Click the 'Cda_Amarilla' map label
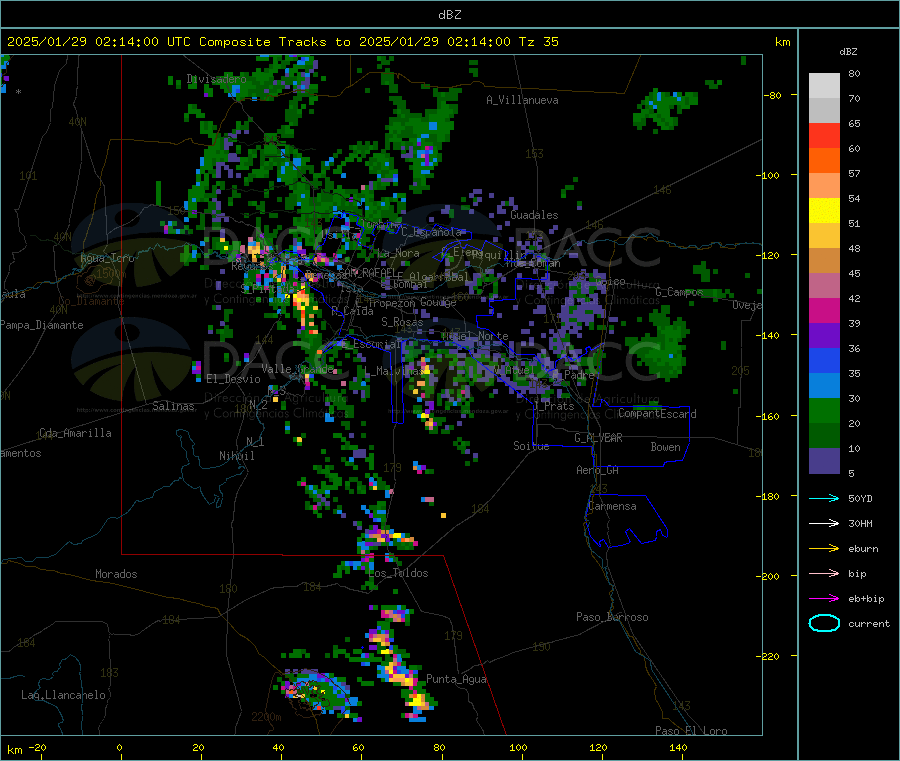Viewport: 900px width, 761px height. [x=75, y=433]
